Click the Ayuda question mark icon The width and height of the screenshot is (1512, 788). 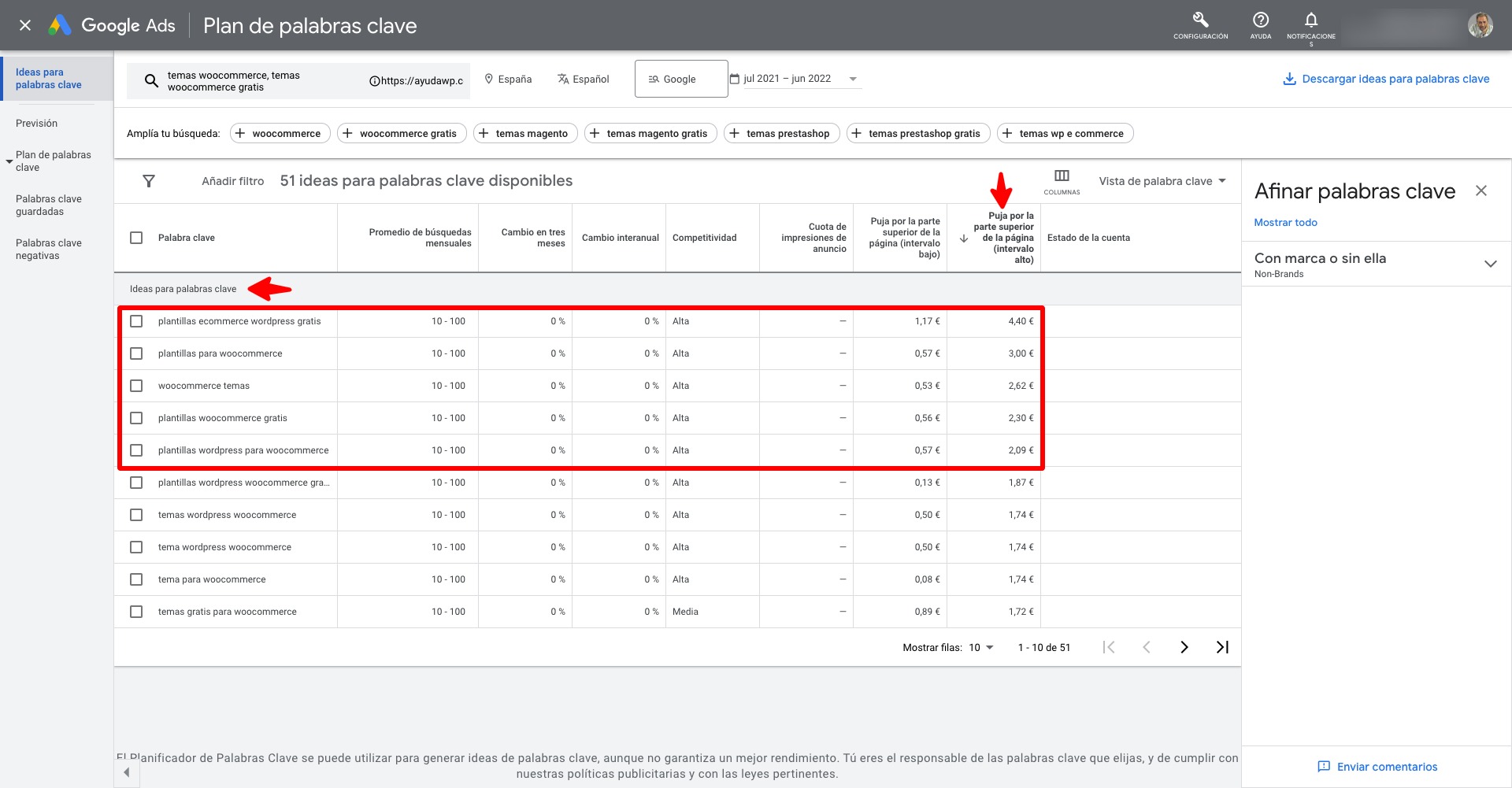pos(1260,20)
